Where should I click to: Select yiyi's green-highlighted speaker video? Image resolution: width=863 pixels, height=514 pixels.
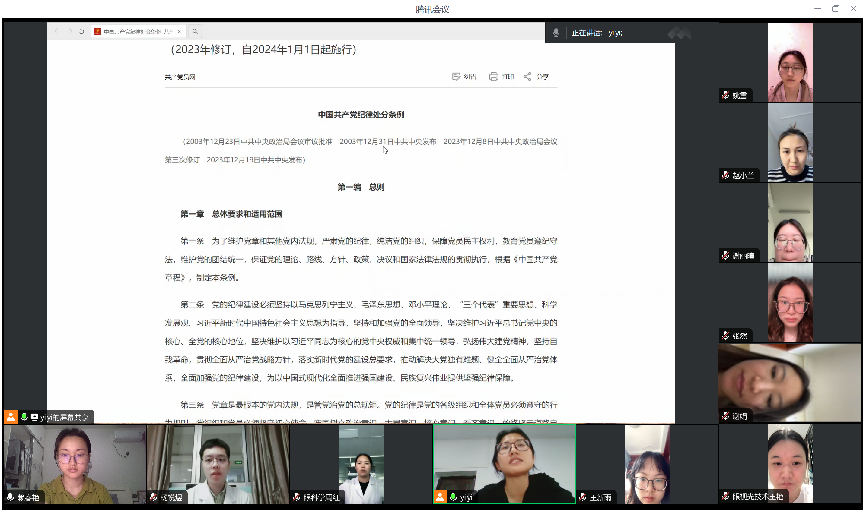(505, 464)
